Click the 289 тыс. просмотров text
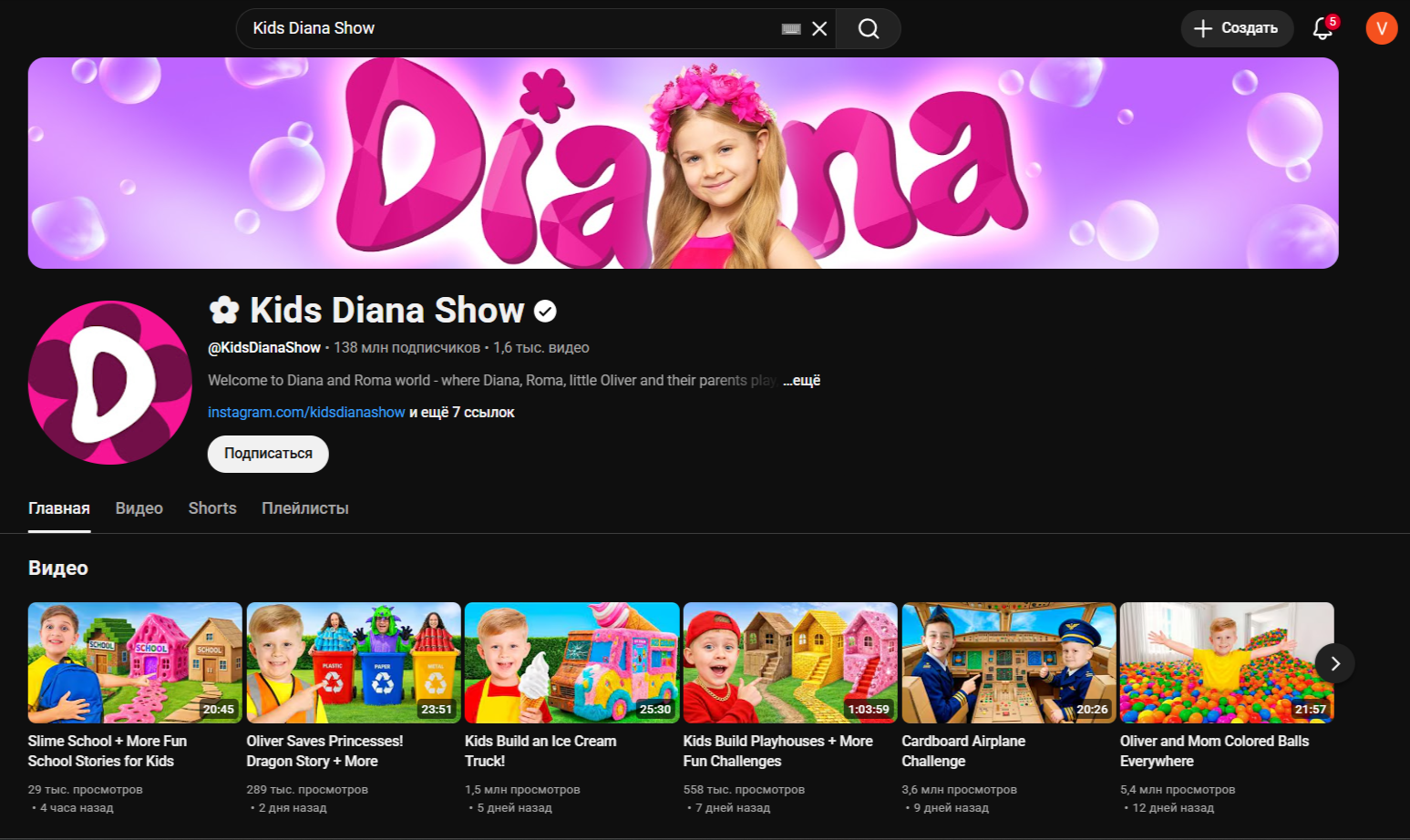Screen dimensions: 1410x840 (307, 789)
